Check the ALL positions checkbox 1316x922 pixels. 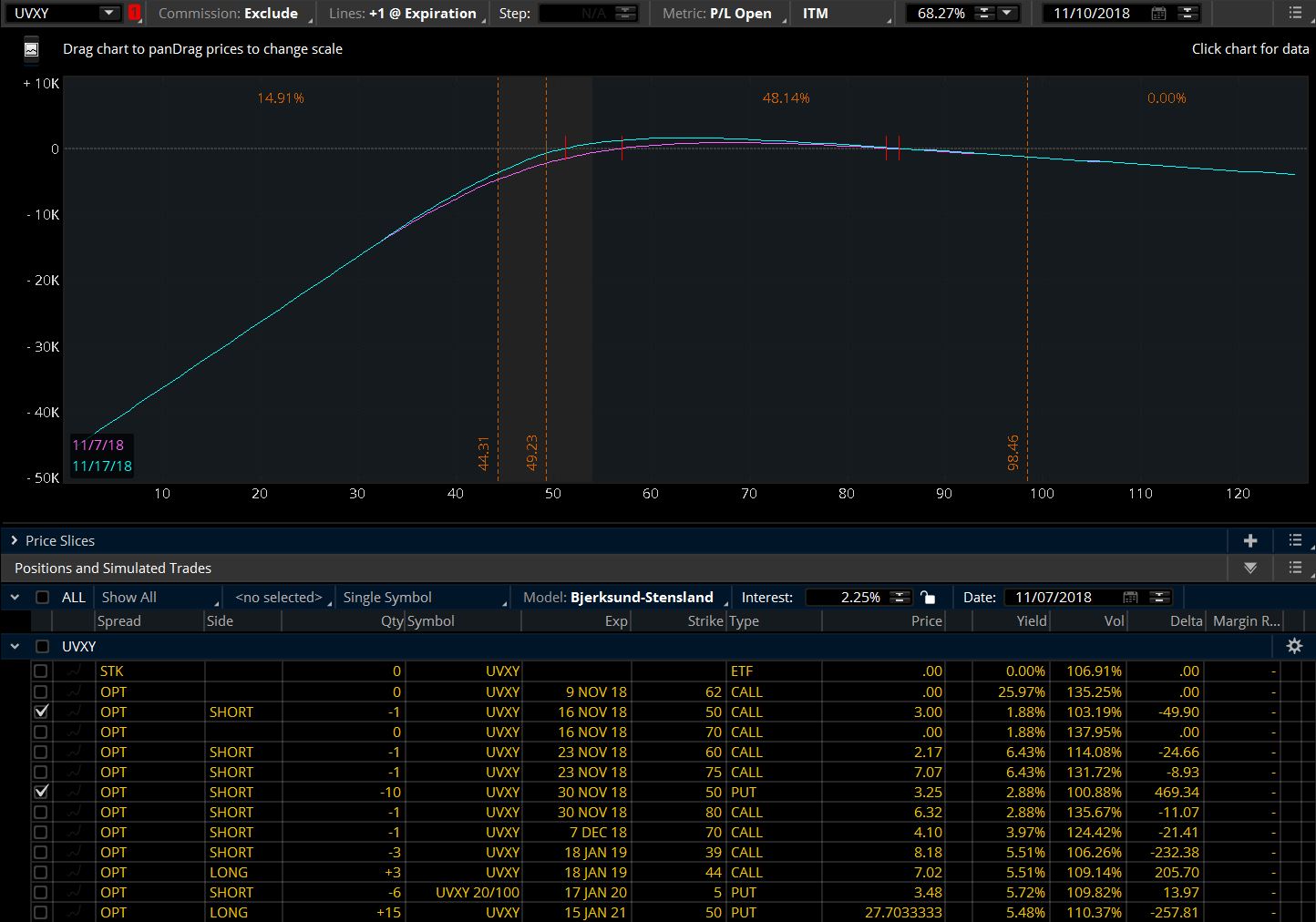coord(42,598)
